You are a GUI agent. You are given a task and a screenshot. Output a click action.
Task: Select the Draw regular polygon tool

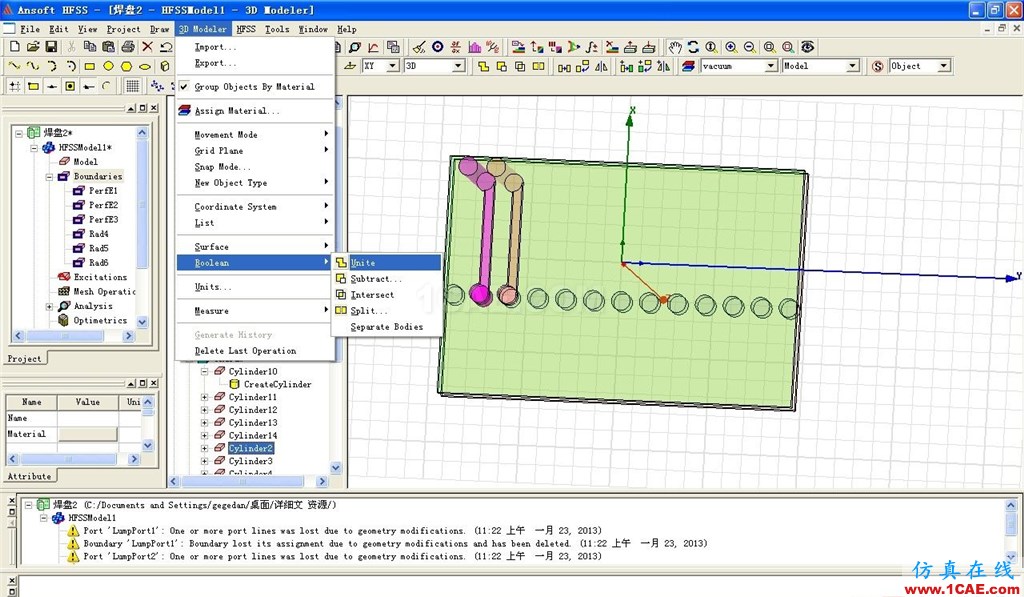pos(127,66)
